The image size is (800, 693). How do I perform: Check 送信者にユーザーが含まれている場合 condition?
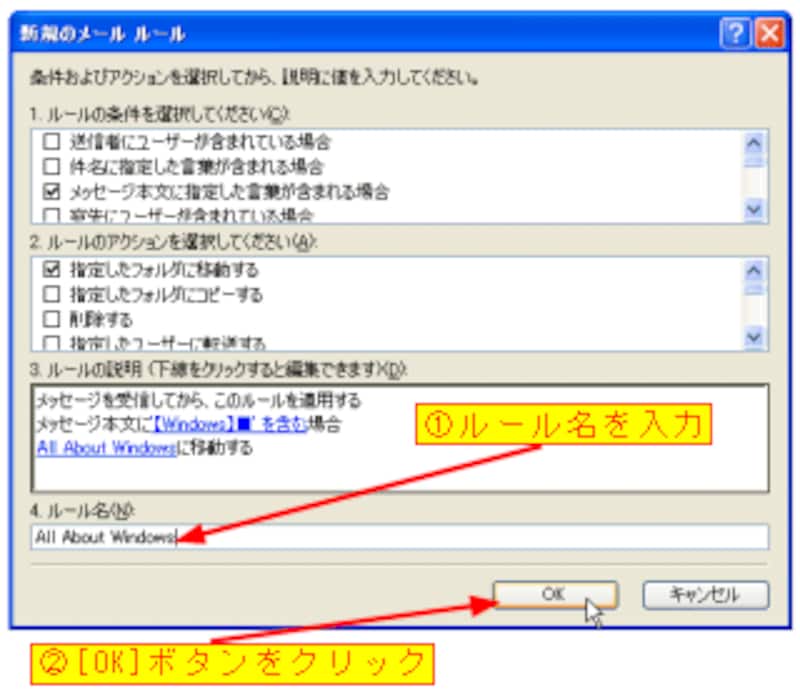pyautogui.click(x=52, y=141)
